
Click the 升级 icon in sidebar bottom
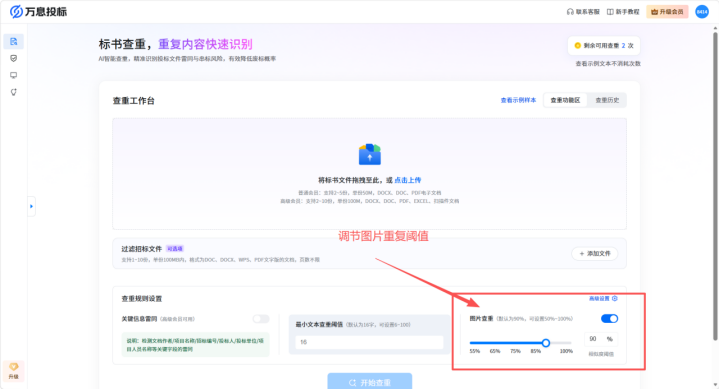click(x=14, y=371)
